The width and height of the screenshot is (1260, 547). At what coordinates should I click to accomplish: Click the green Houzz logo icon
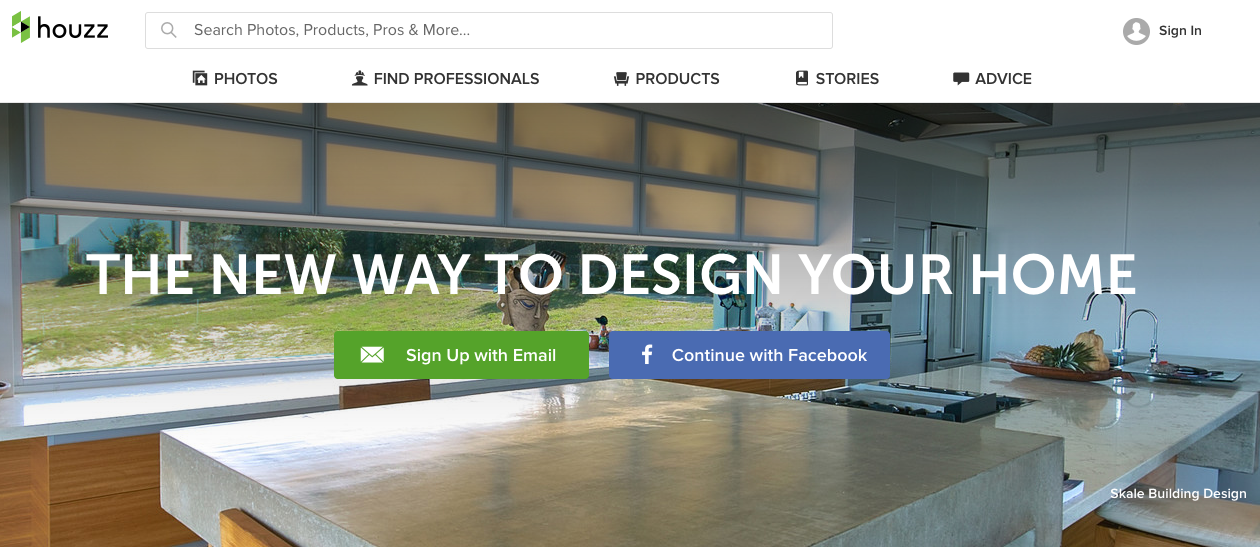click(21, 27)
